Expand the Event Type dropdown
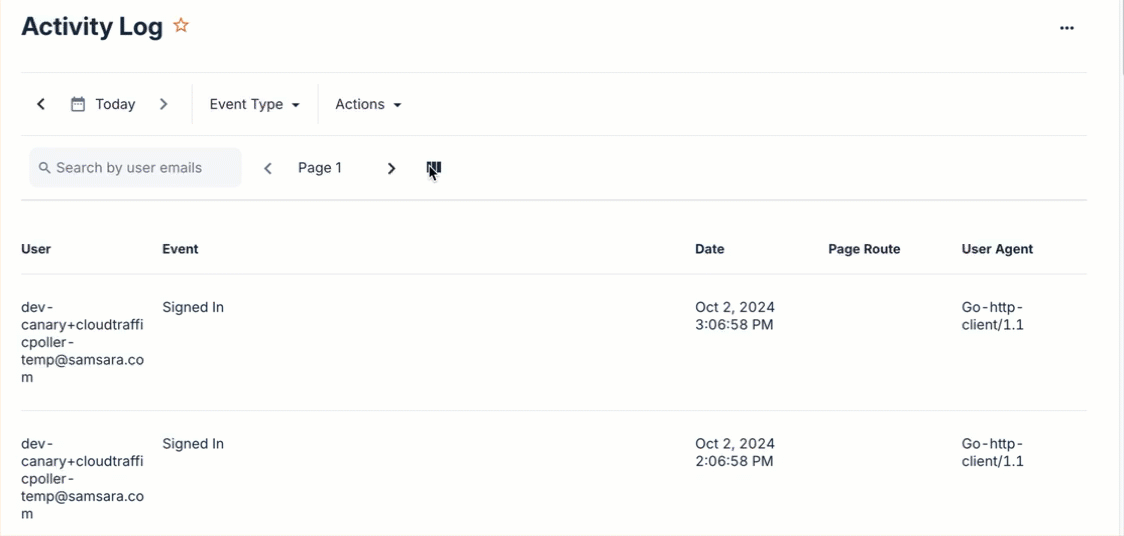Viewport: 1124px width, 536px height. tap(254, 104)
